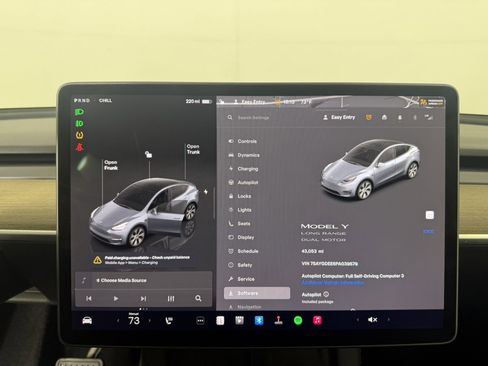This screenshot has width=488, height=366.
Task: Tap the yellow Sentry-style shield icon
Action: click(369, 117)
